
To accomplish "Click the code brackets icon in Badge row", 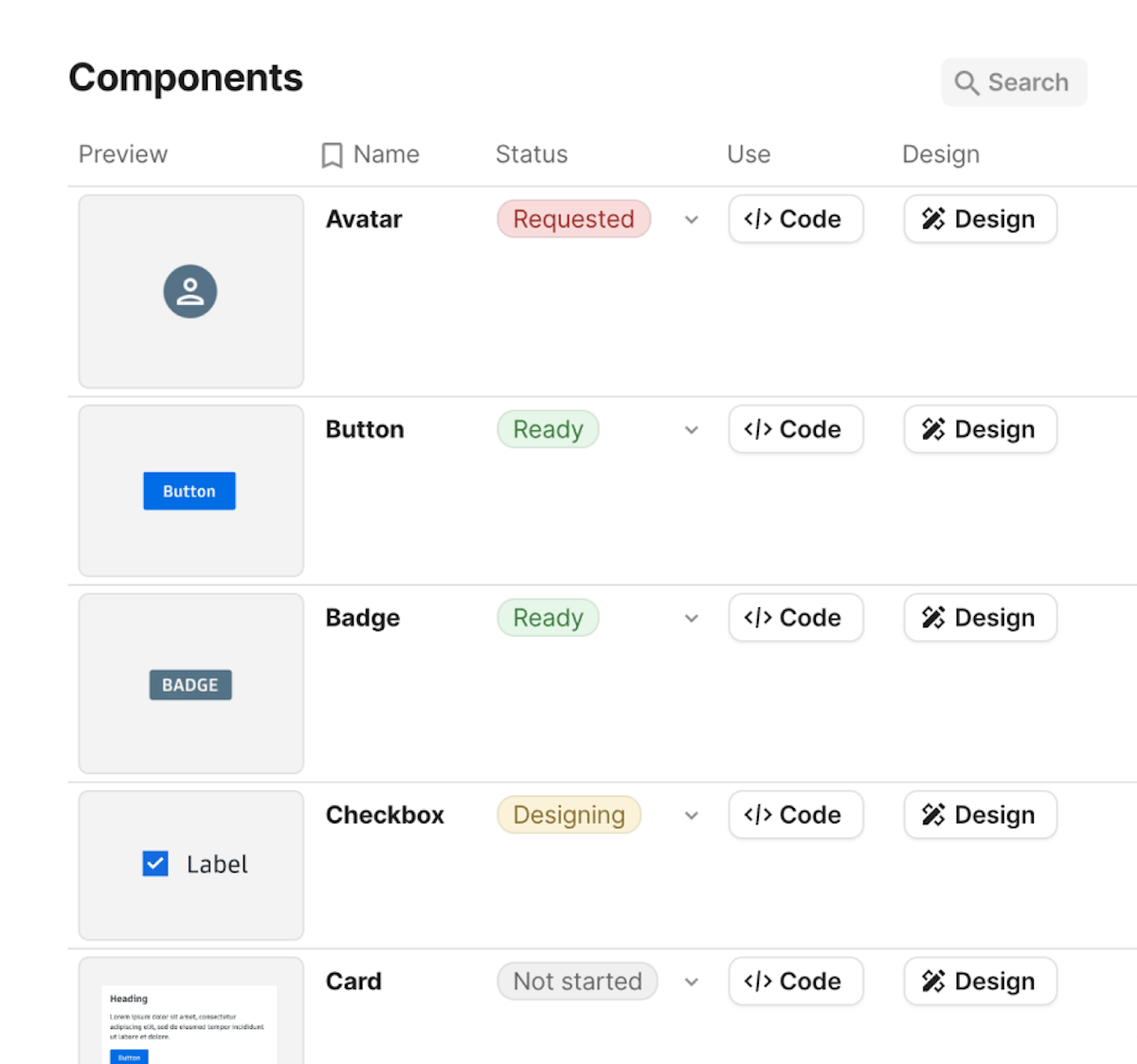I will coord(758,618).
